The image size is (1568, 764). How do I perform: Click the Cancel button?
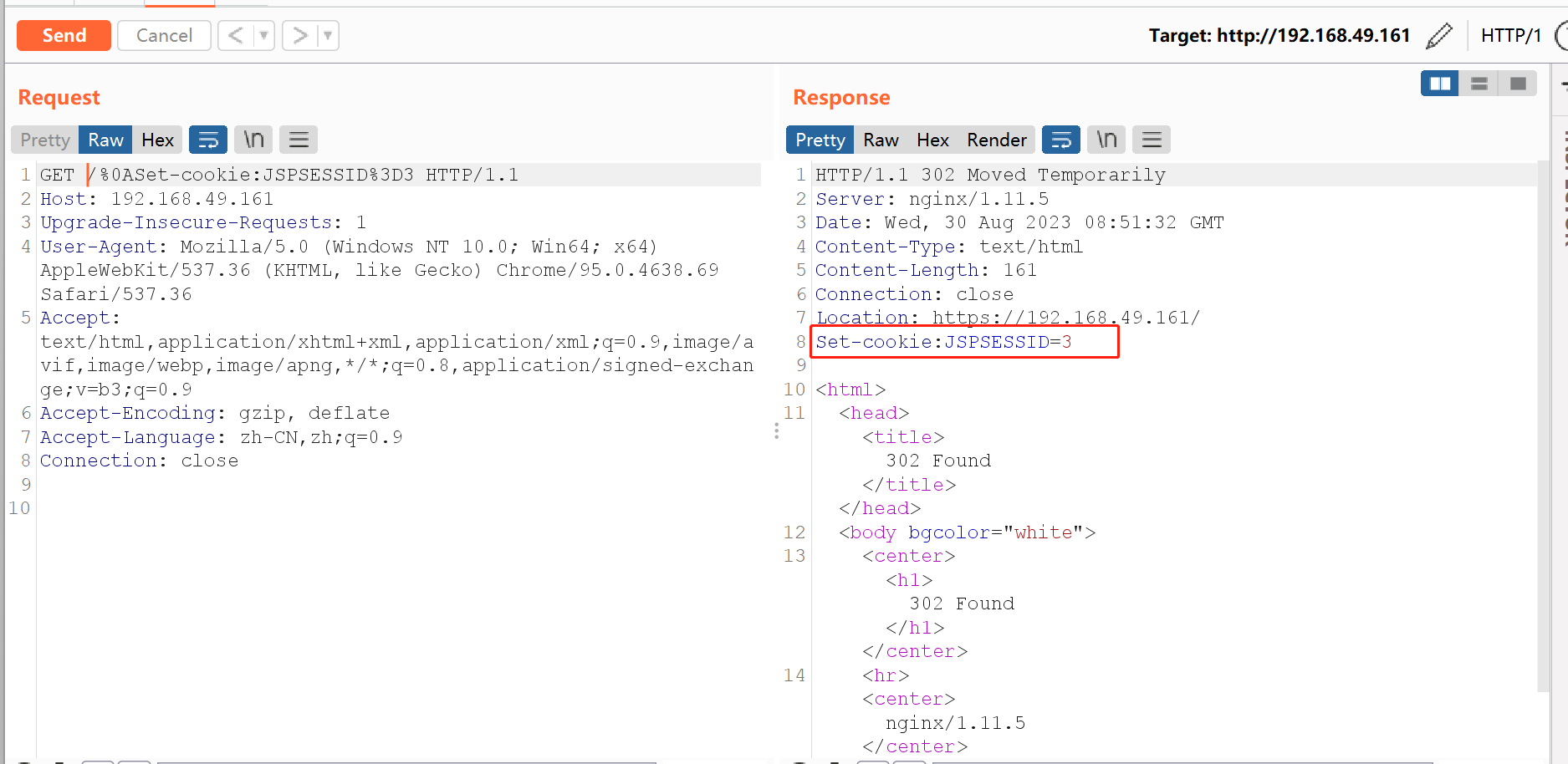tap(164, 35)
